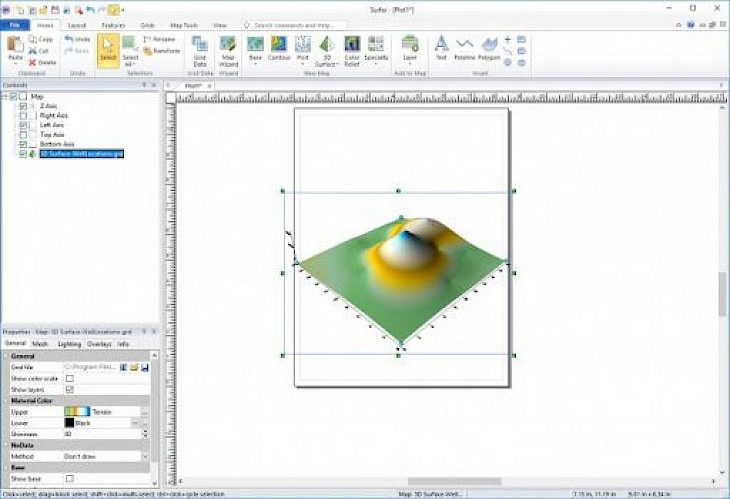
Task: Open the quick access toolbar customize arrow
Action: coord(123,10)
